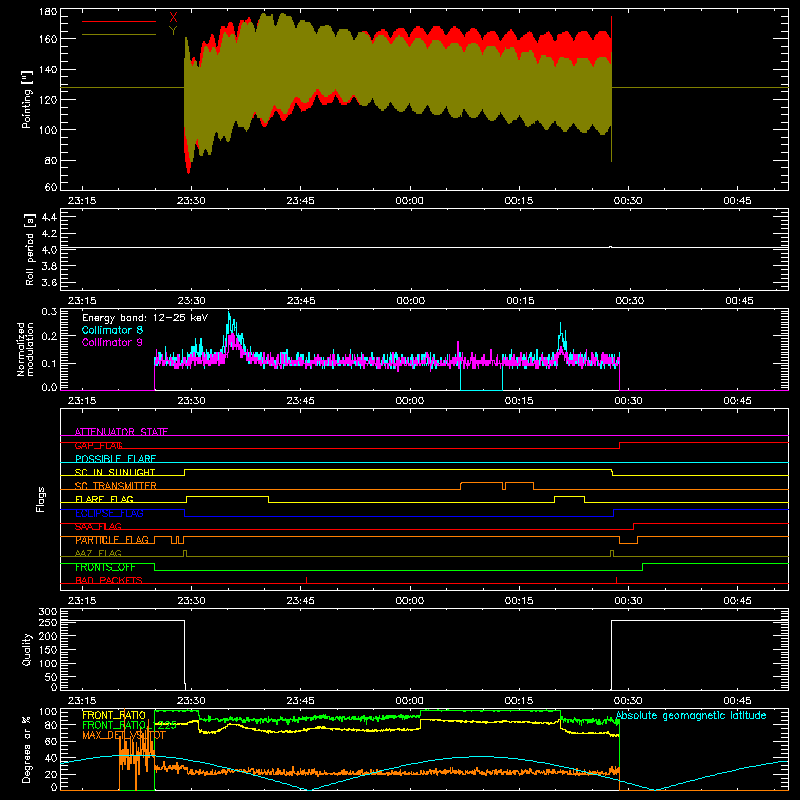The image size is (800, 800).
Task: Click the 4.4 value on Roll period axis
Action: pyautogui.click(x=48, y=217)
